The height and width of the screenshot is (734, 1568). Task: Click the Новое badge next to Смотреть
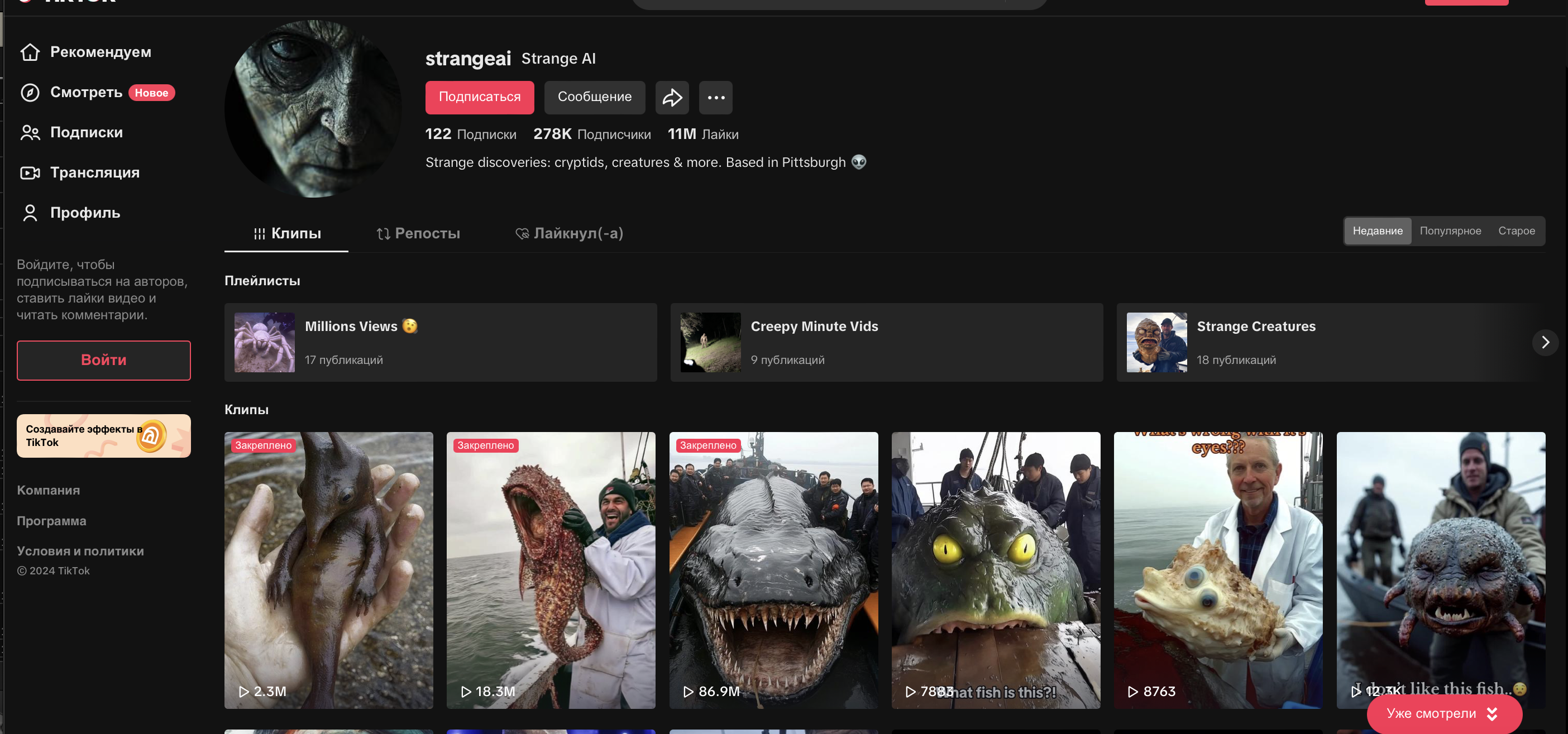[151, 93]
